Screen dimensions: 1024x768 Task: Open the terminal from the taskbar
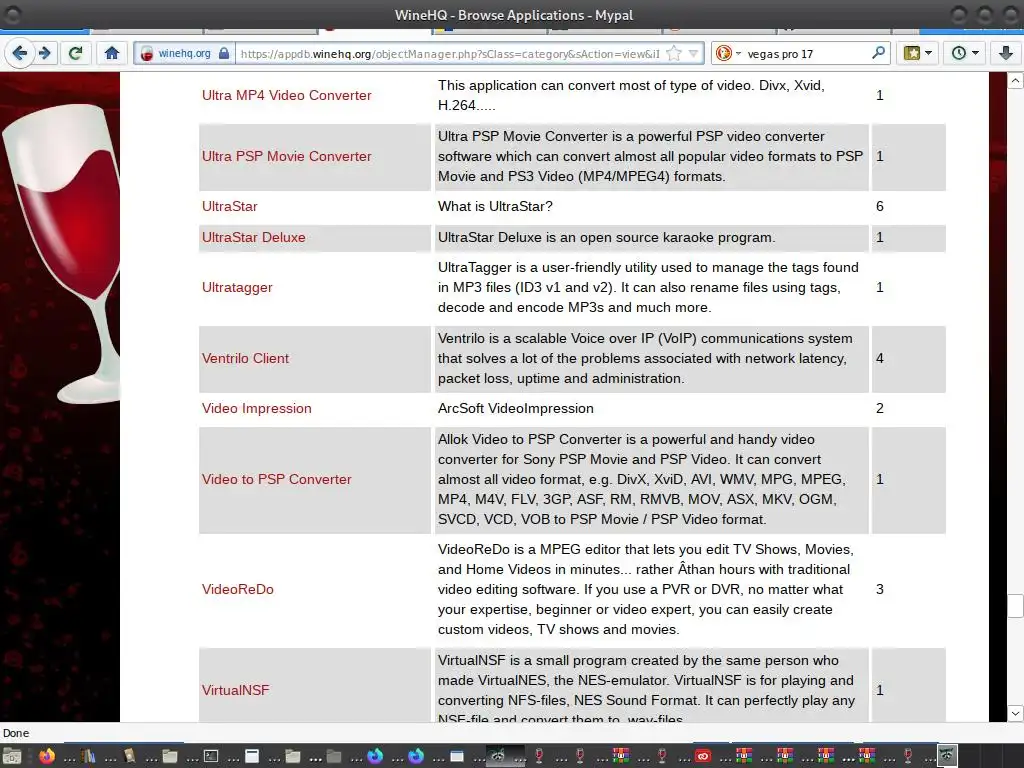coord(211,756)
